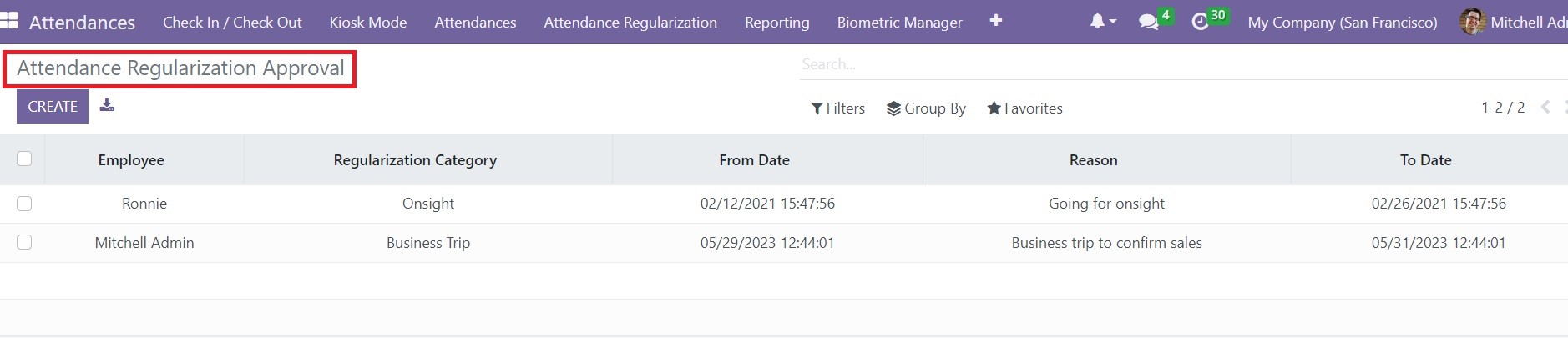Check the Ronnie row checkbox
Image resolution: width=1568 pixels, height=338 pixels.
pyautogui.click(x=24, y=204)
